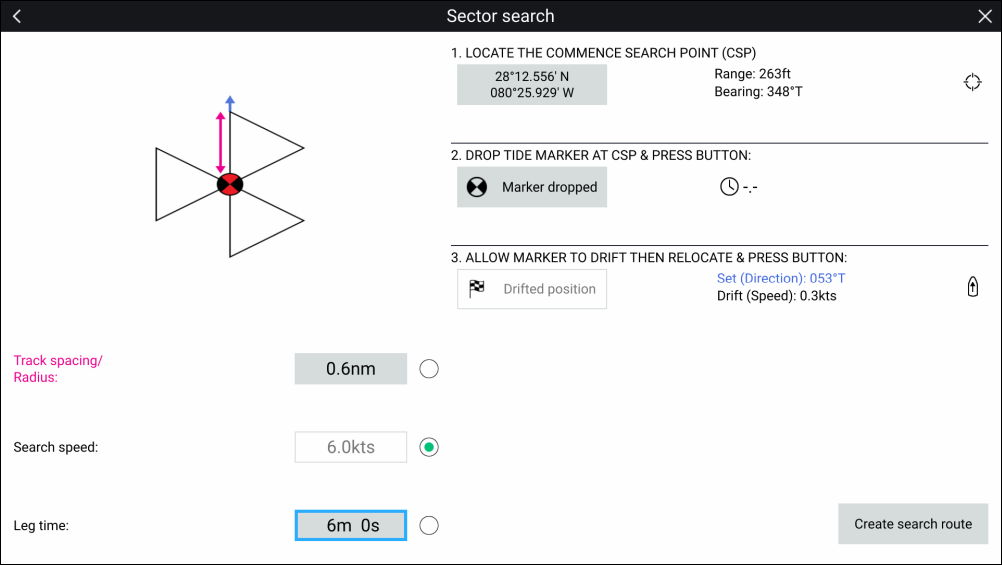Select the Leg time radio button
1002x565 pixels.
tap(429, 525)
